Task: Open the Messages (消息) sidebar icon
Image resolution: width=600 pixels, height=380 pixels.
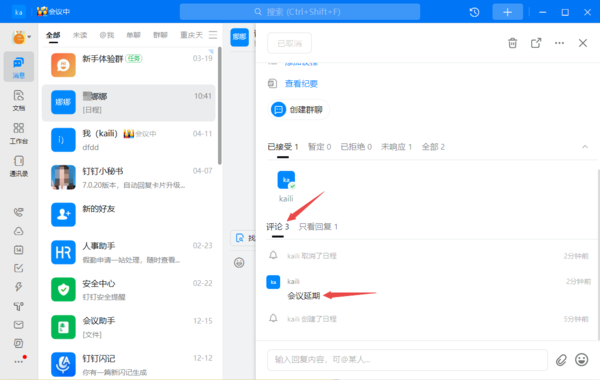Action: click(18, 67)
